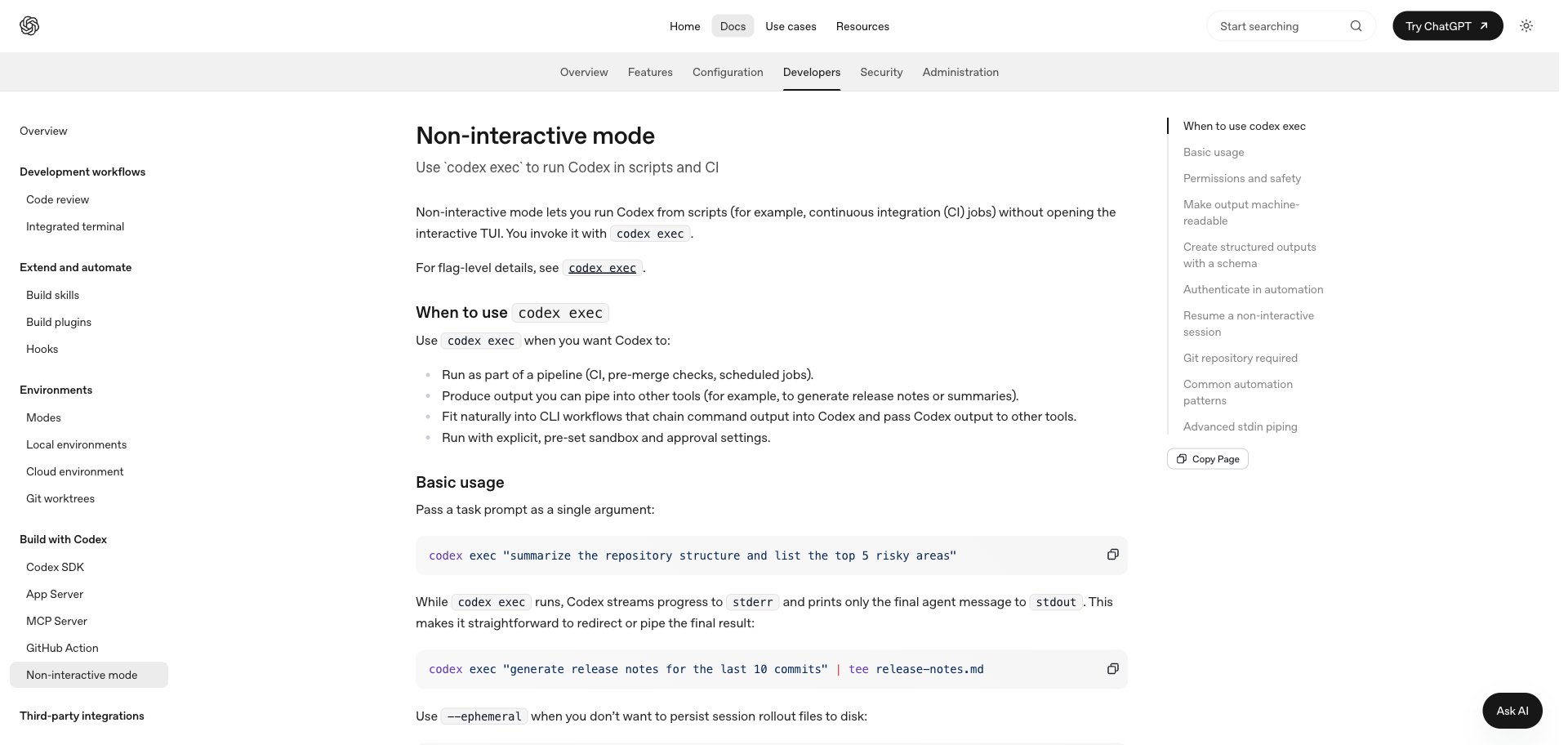This screenshot has width=1568, height=745.
Task: Open the Use cases nav item
Action: coord(791,26)
